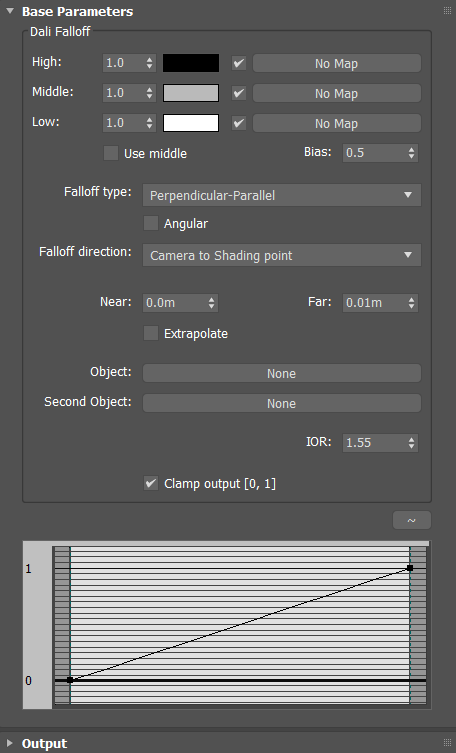Open the Falloff direction dropdown

pyautogui.click(x=282, y=255)
